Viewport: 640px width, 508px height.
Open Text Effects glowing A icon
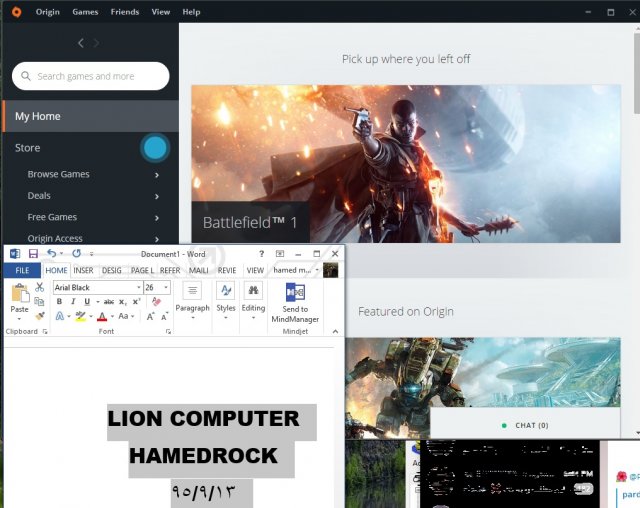(x=60, y=316)
